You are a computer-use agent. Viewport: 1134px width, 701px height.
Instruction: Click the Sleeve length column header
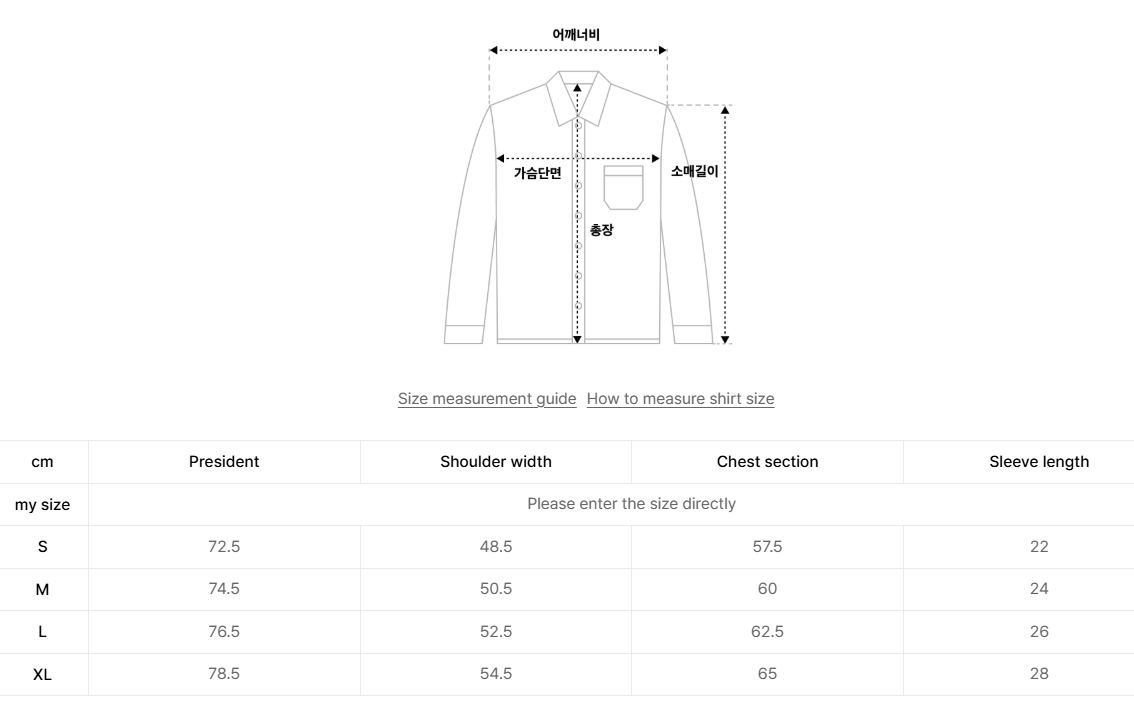1039,462
